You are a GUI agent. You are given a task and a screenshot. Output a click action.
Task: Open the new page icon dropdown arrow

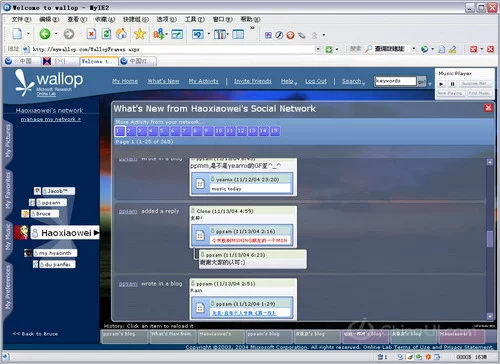pos(28,34)
